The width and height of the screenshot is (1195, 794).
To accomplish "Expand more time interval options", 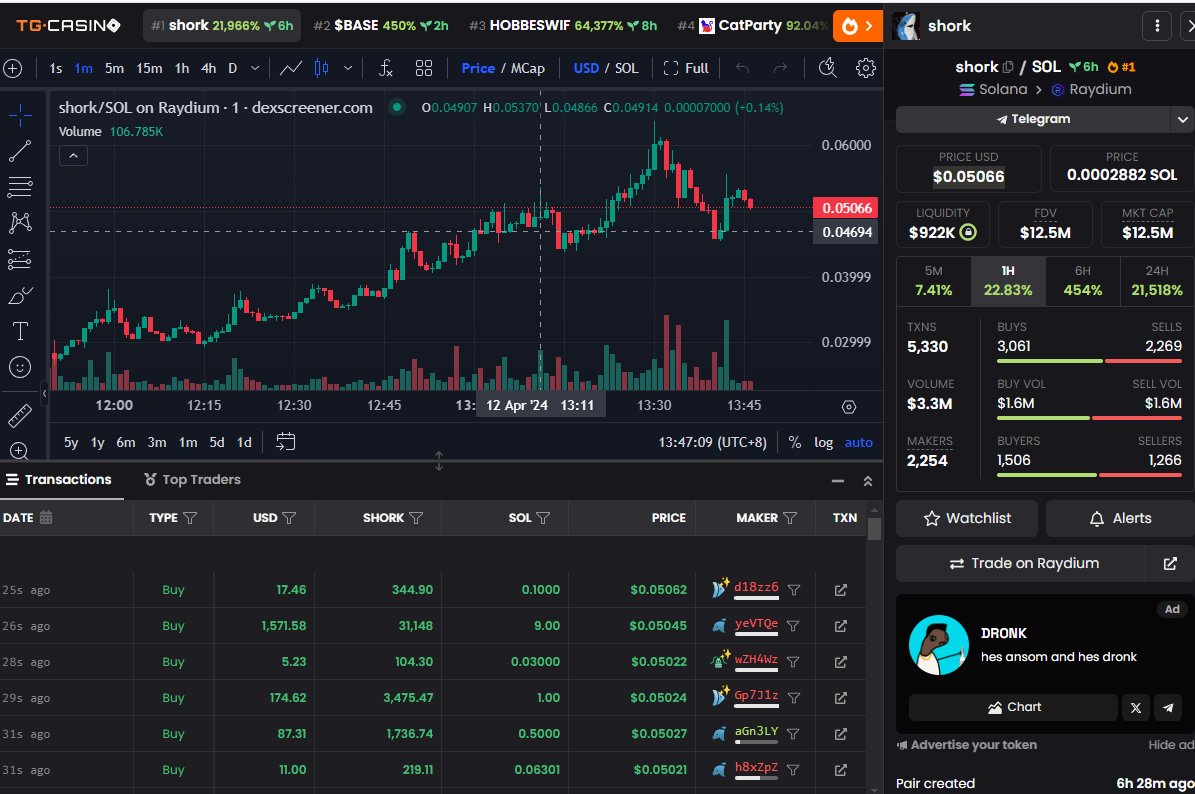I will 255,69.
